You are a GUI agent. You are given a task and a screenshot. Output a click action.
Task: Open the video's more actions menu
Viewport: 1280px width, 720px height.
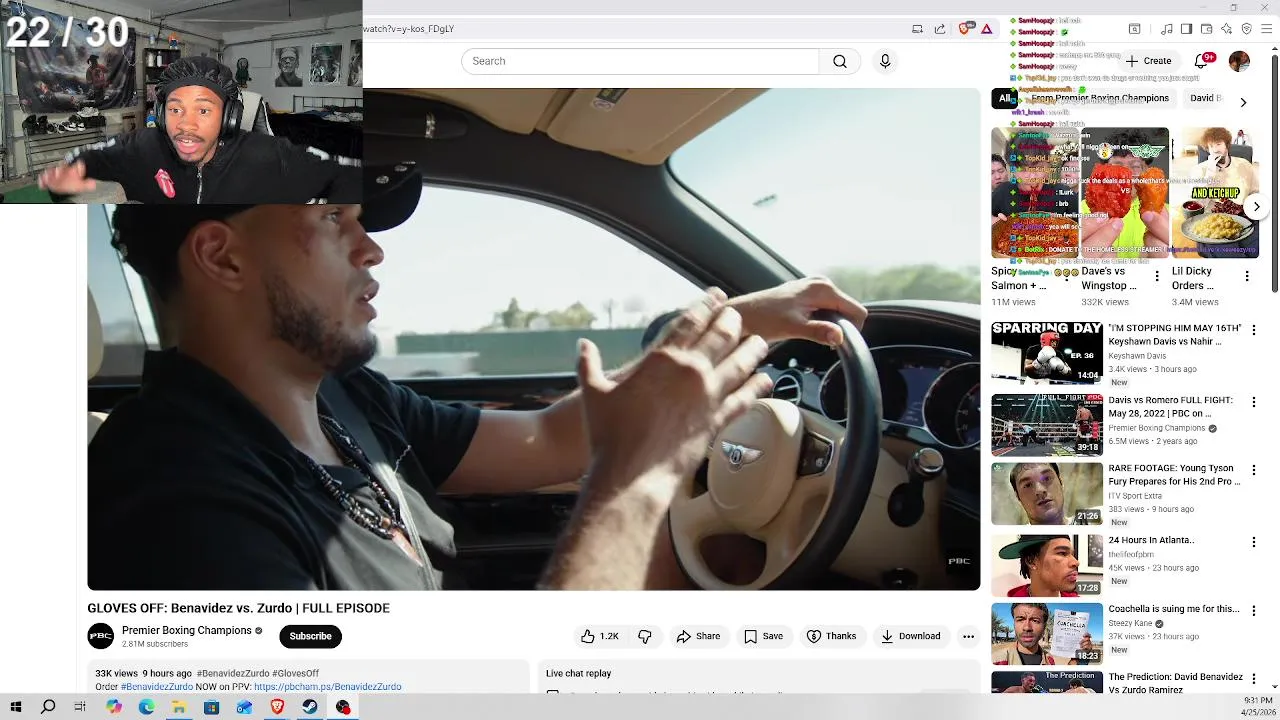(968, 636)
